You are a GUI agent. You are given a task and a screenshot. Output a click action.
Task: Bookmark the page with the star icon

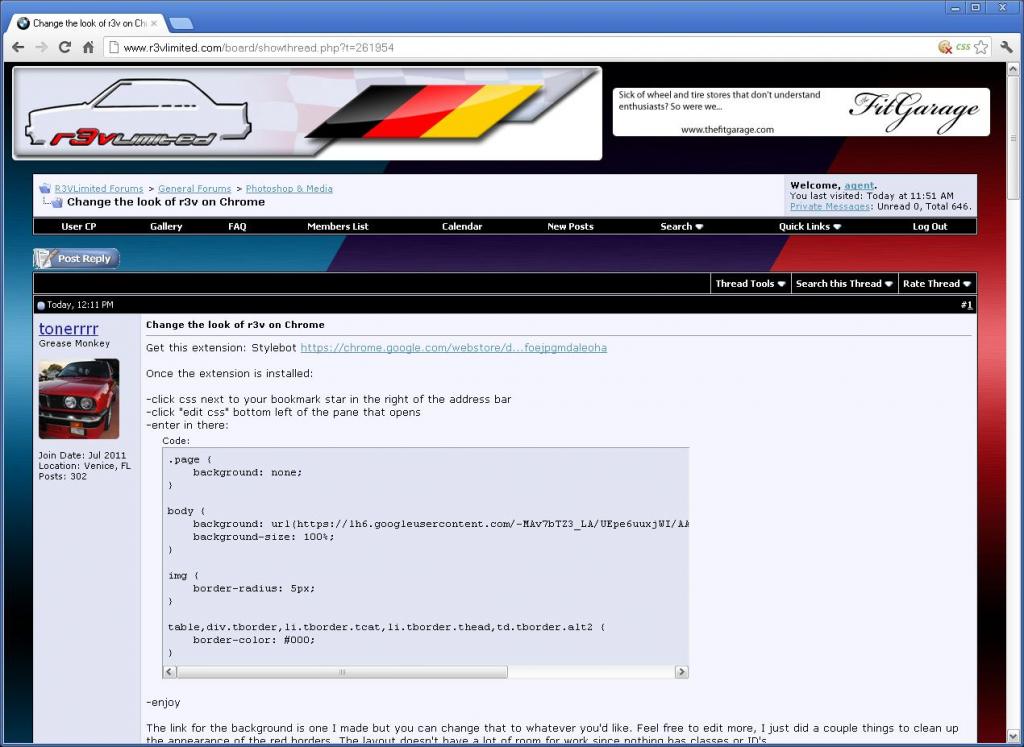pos(981,47)
